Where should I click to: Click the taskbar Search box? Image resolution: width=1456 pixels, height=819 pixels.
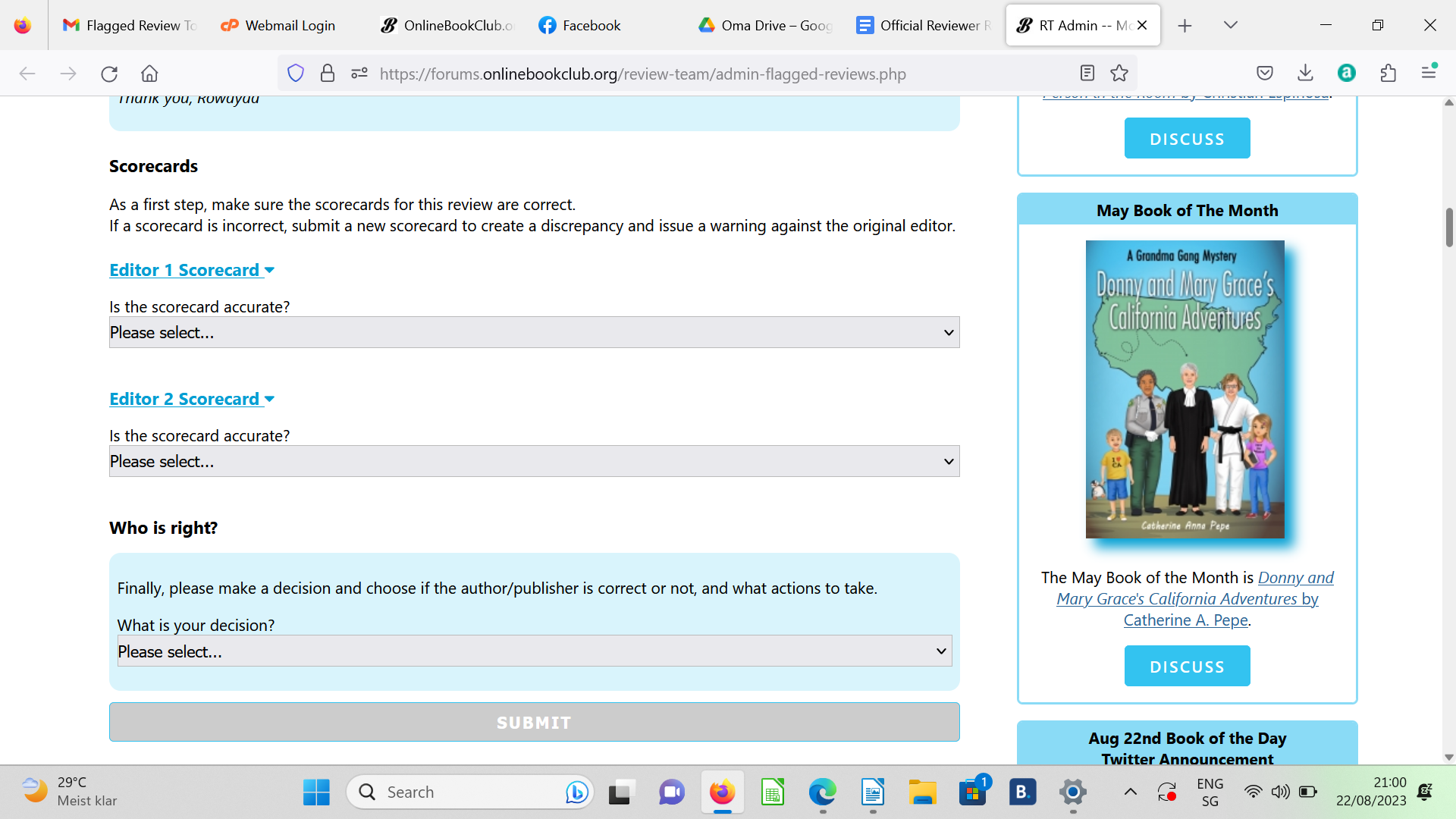tap(470, 792)
